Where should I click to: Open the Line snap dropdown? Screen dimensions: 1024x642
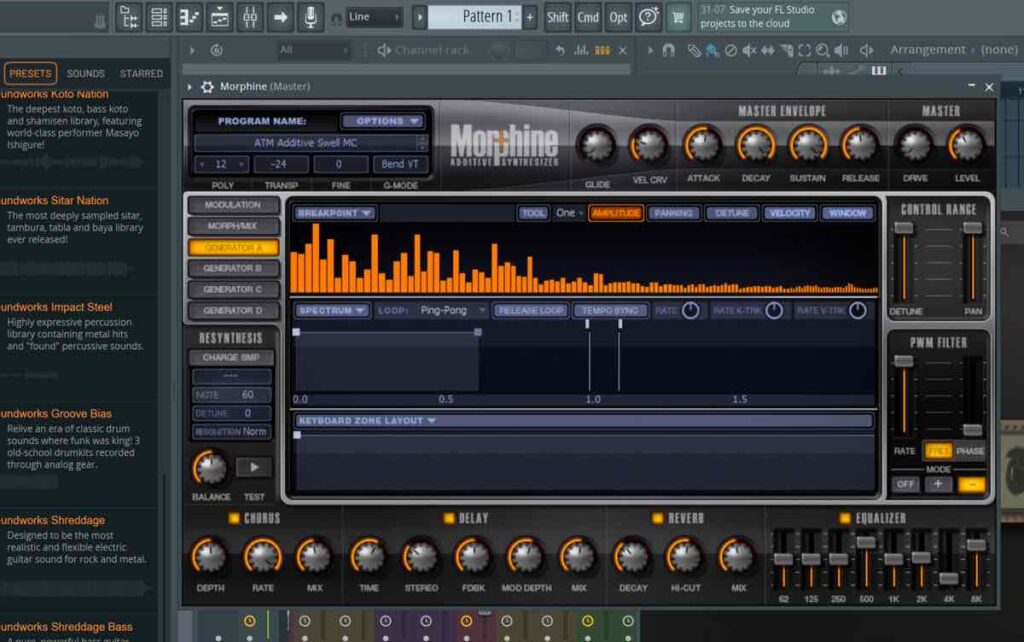pyautogui.click(x=374, y=17)
